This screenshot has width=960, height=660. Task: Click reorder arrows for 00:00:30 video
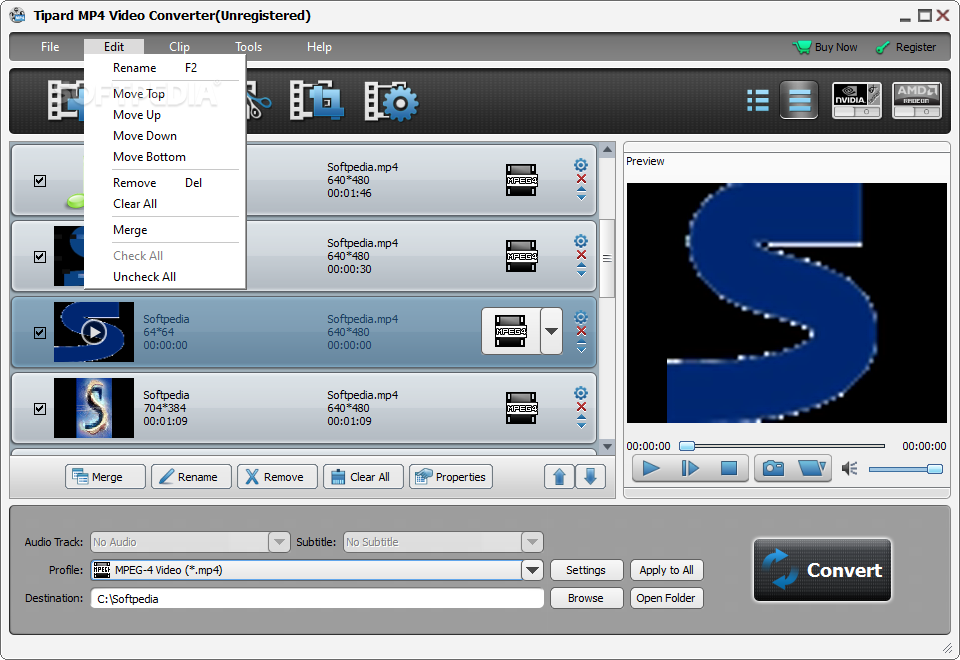[x=581, y=269]
